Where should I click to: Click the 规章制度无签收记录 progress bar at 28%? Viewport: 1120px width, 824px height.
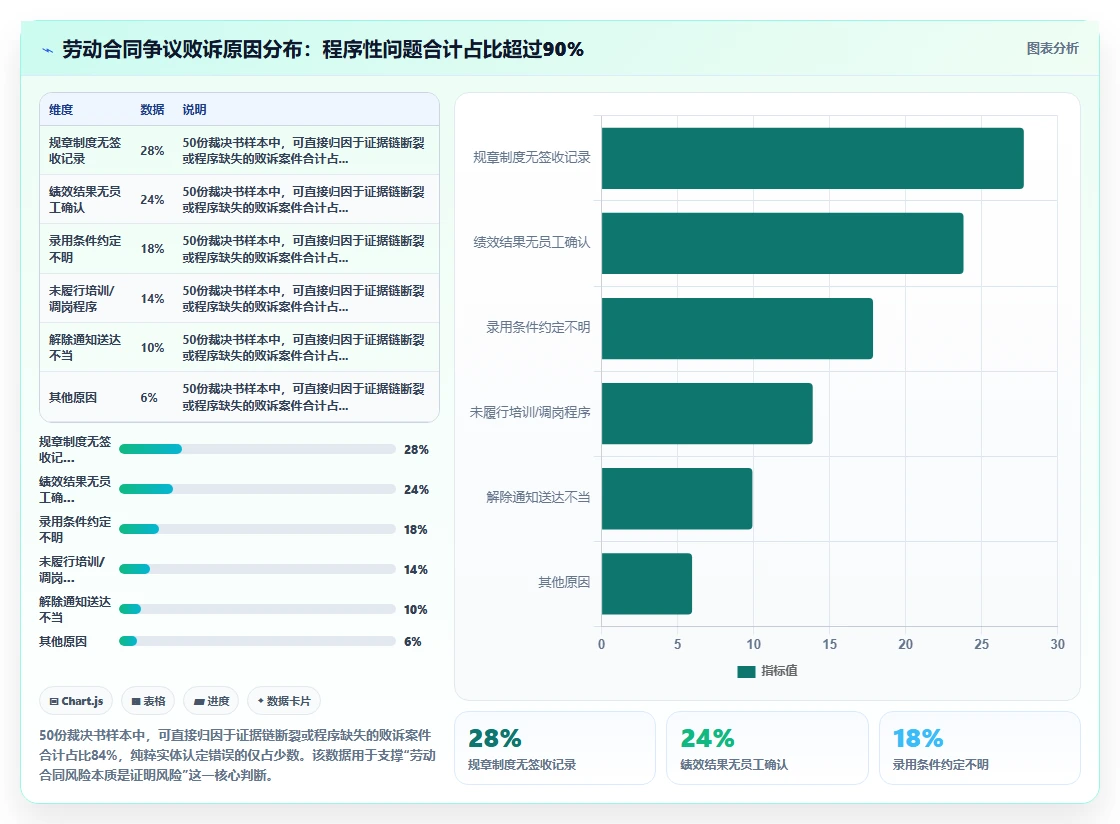(257, 449)
